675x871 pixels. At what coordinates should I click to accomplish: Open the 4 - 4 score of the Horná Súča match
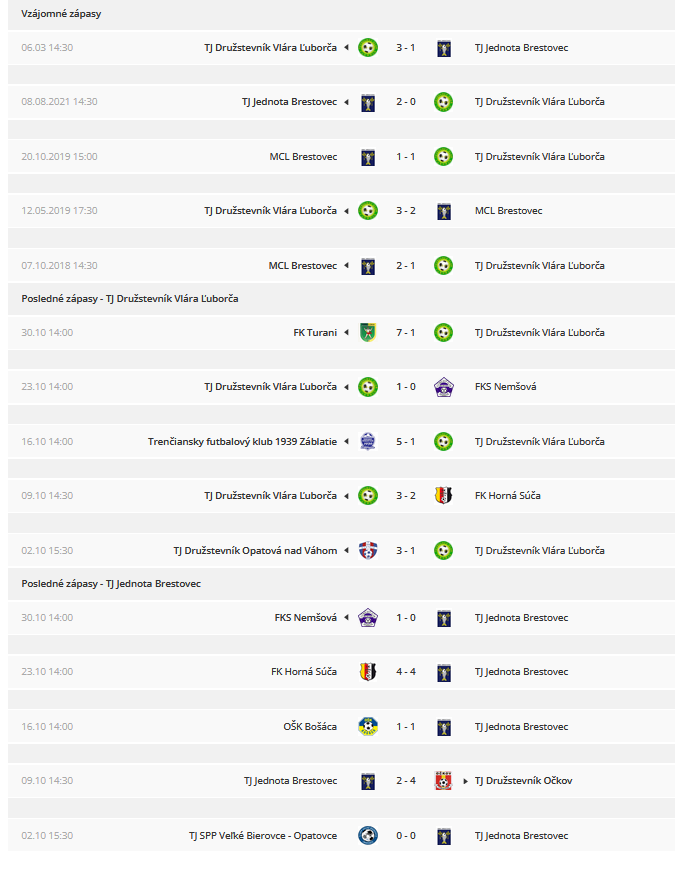click(406, 672)
